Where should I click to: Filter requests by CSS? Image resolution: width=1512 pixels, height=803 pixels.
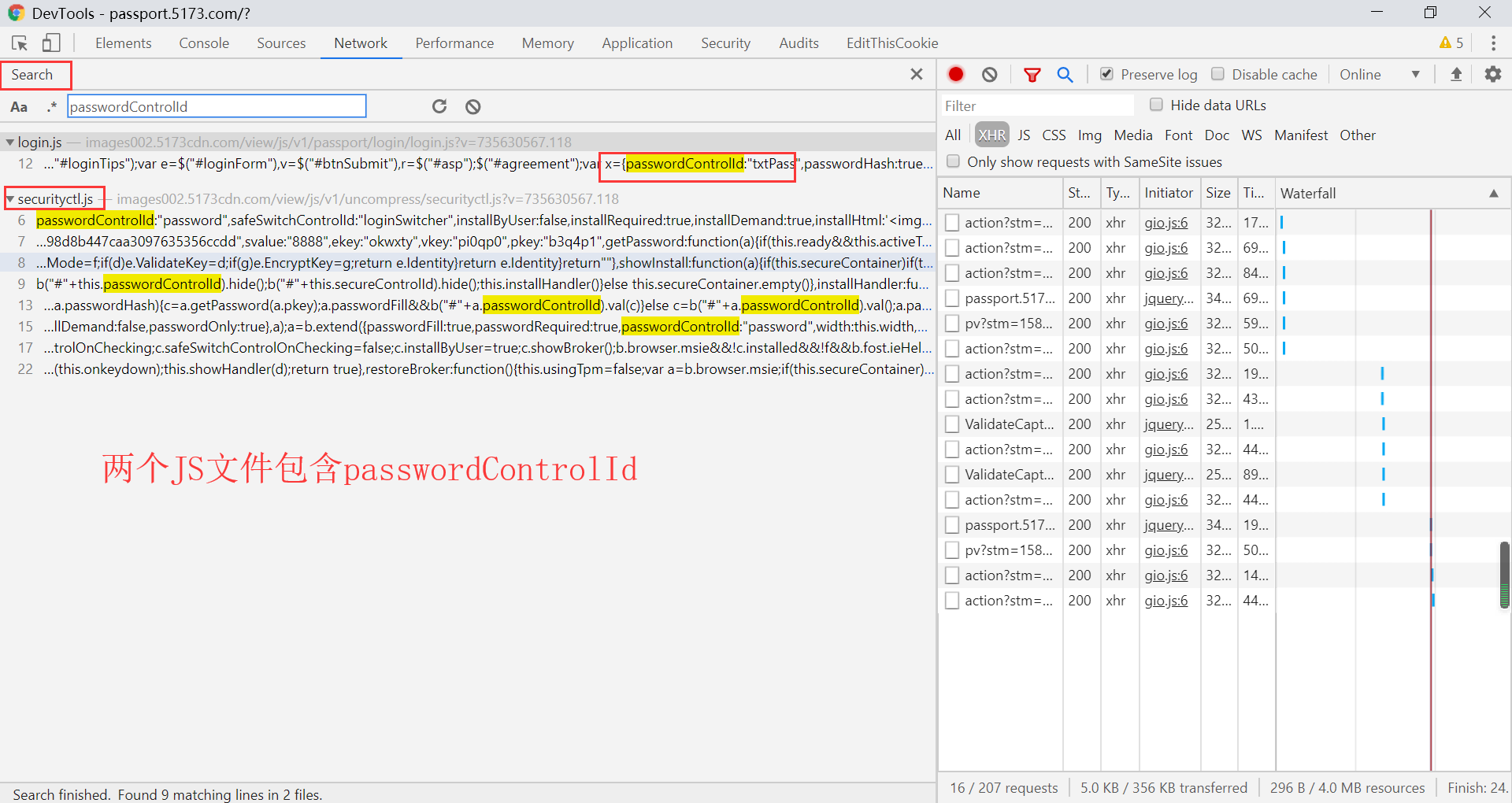1054,135
